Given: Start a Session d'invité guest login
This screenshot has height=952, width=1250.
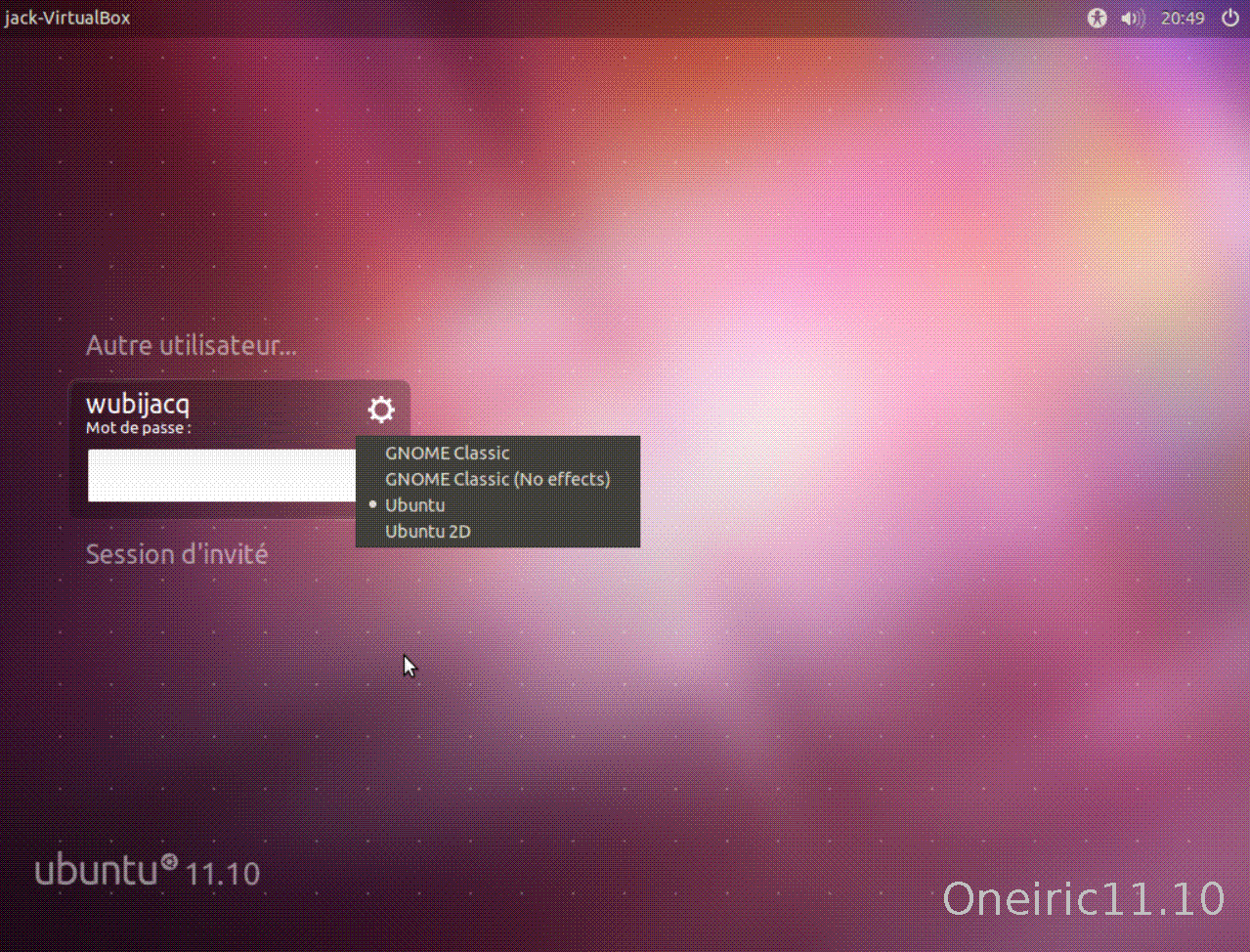Looking at the screenshot, I should pyautogui.click(x=177, y=553).
